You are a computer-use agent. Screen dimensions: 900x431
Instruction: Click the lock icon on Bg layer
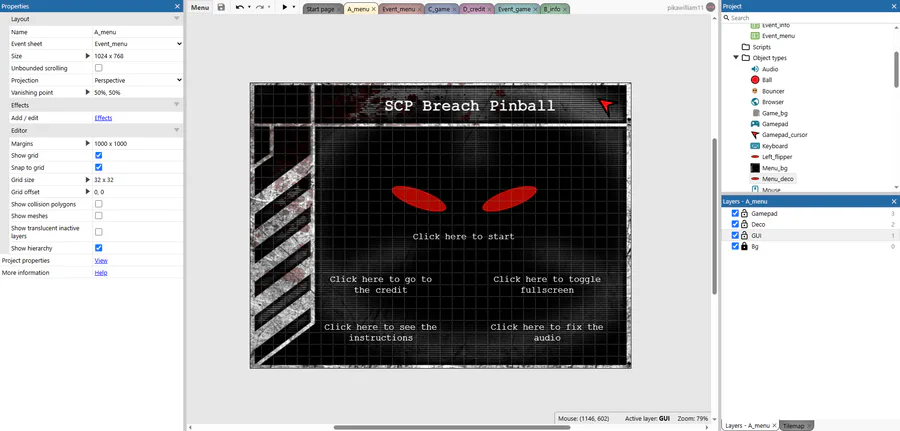tap(744, 246)
